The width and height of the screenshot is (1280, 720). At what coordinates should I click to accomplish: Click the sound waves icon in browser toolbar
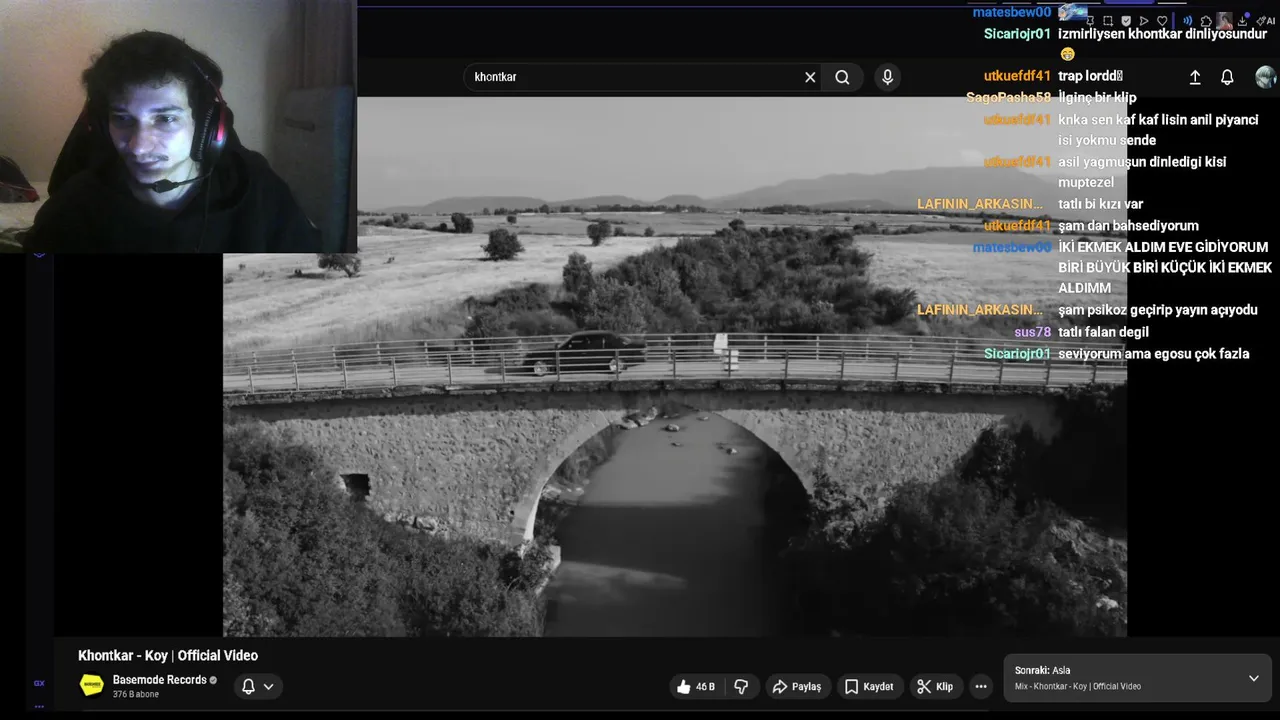1188,21
